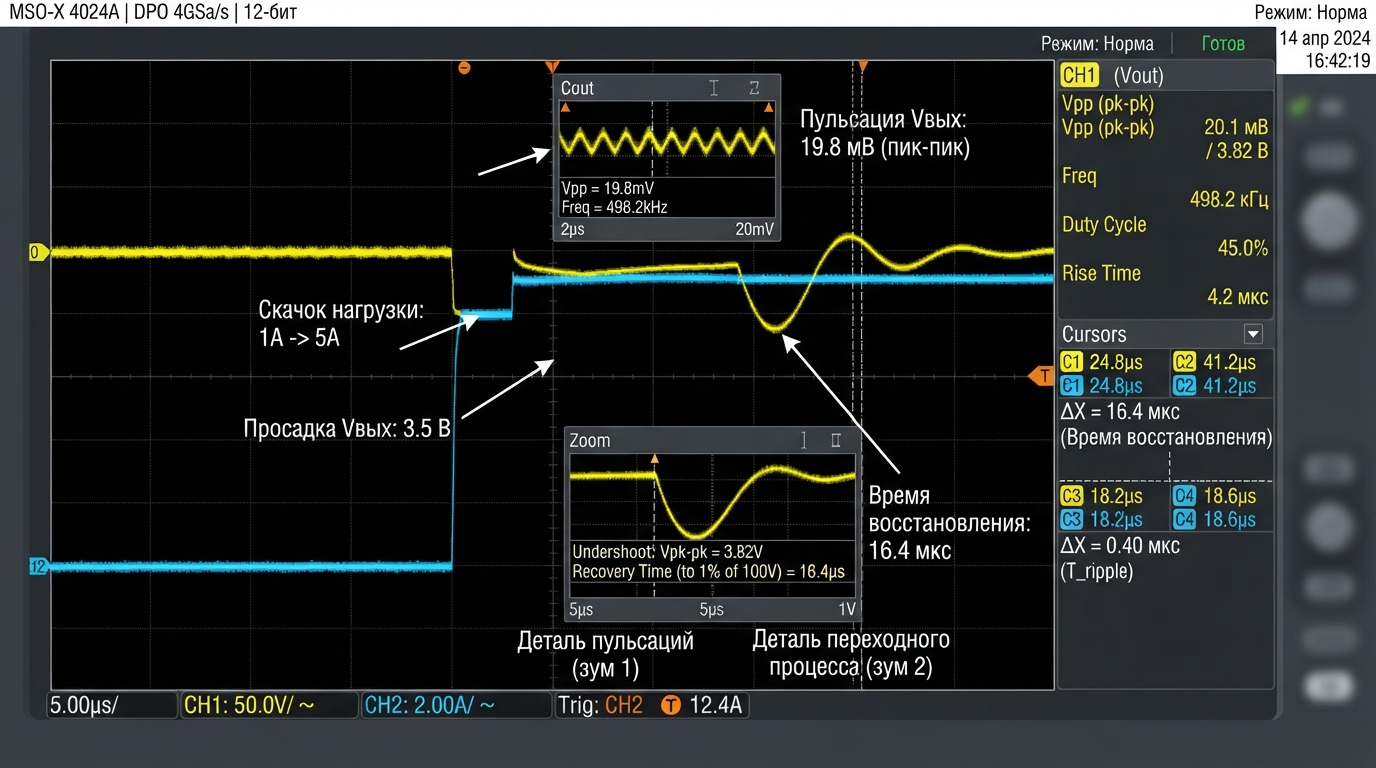1376x768 pixels.
Task: Click the Cout window title
Action: point(577,88)
